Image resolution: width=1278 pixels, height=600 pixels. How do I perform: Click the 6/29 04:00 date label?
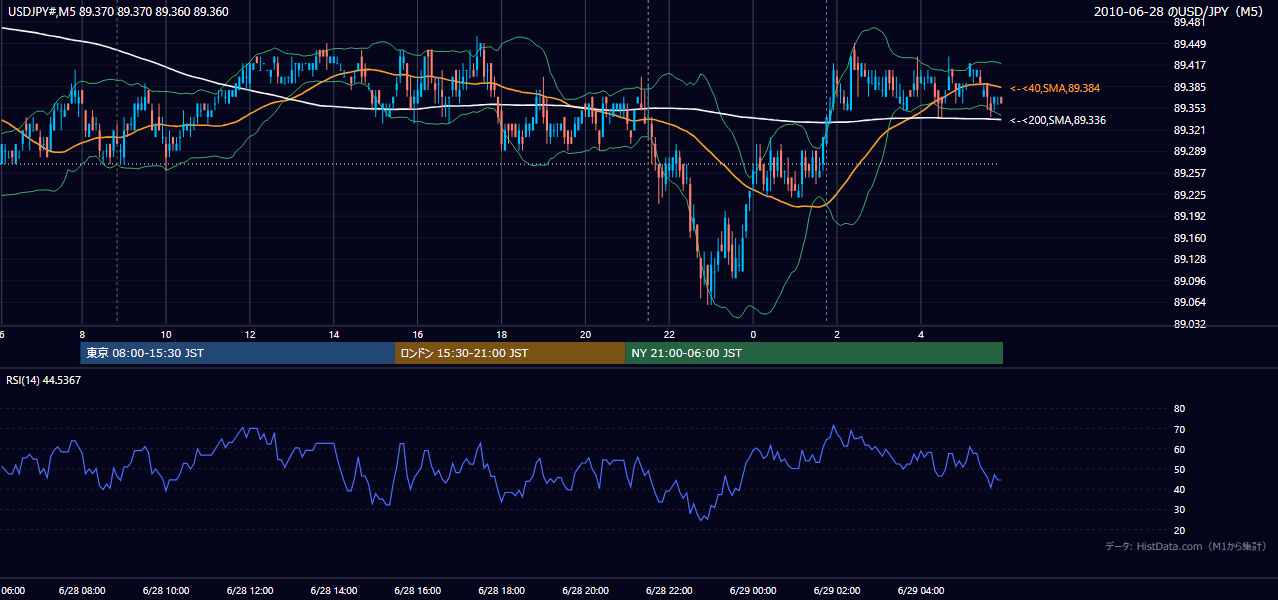pos(921,591)
